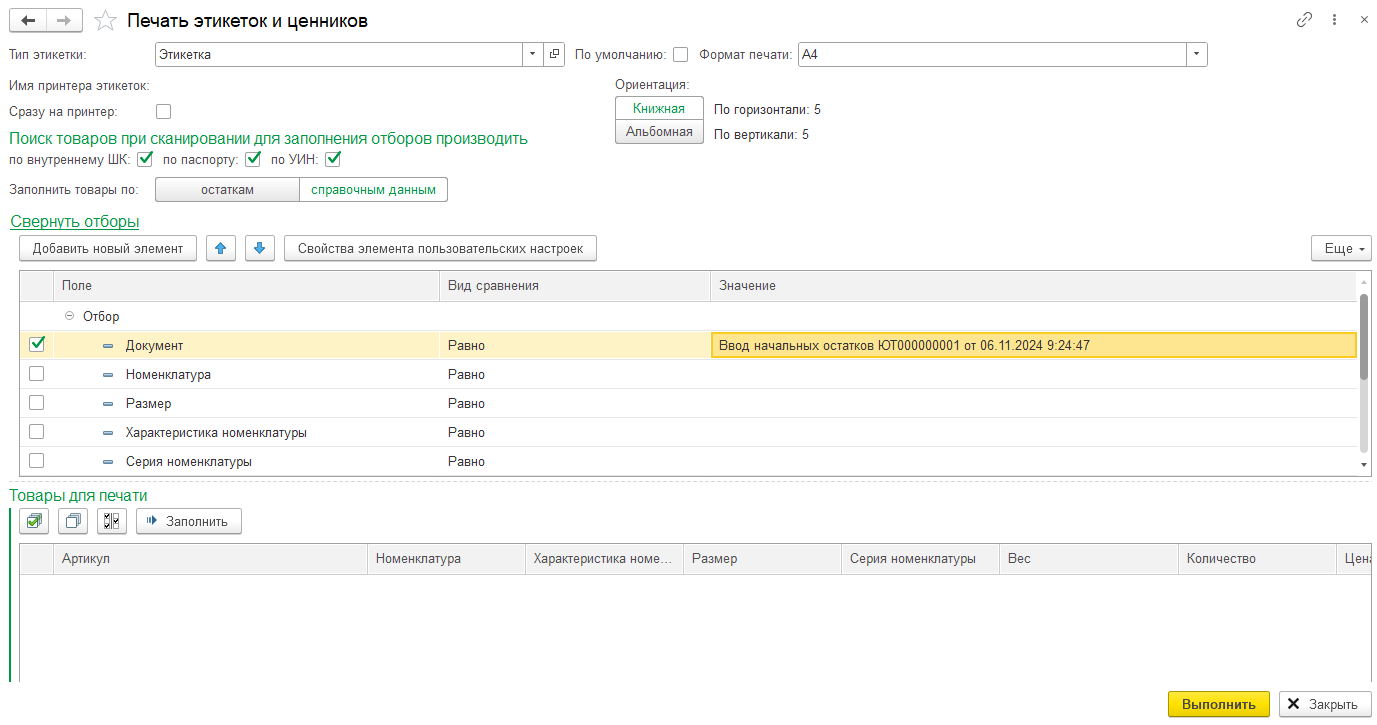Image resolution: width=1377 pixels, height=725 pixels.
Task: Add form to favorites with star icon
Action: click(104, 20)
